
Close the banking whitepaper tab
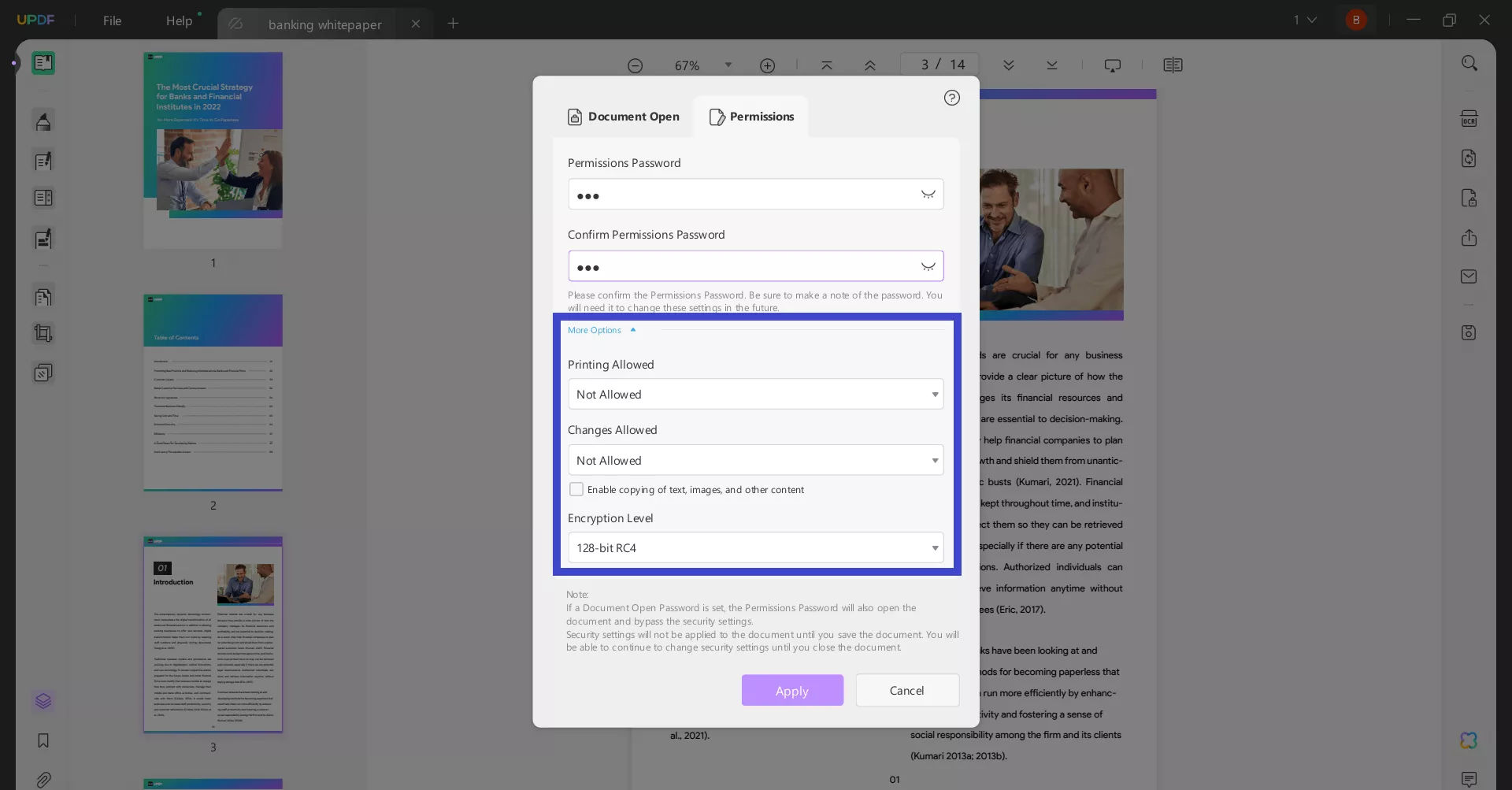[416, 24]
